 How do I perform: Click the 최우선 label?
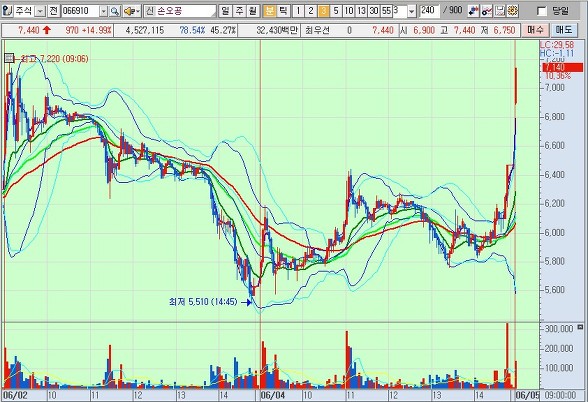317,30
